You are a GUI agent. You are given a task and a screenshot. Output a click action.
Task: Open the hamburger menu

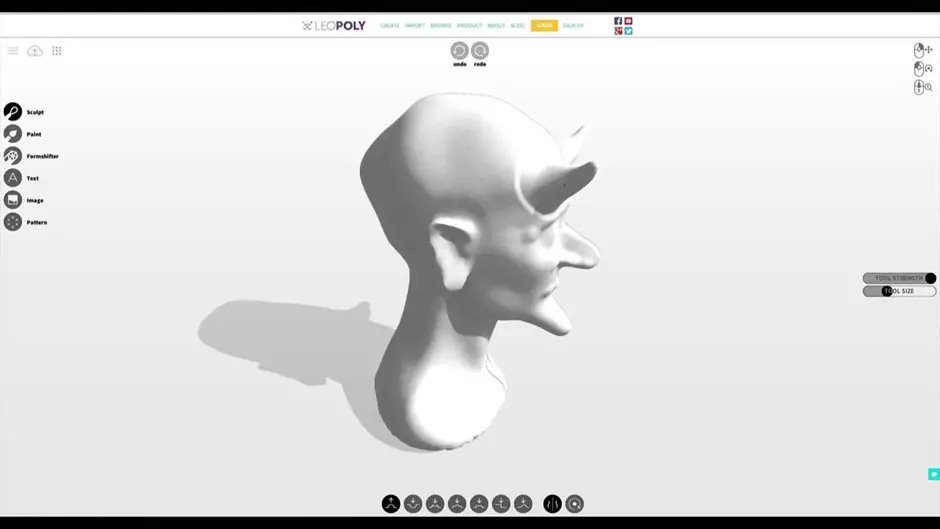pyautogui.click(x=13, y=51)
